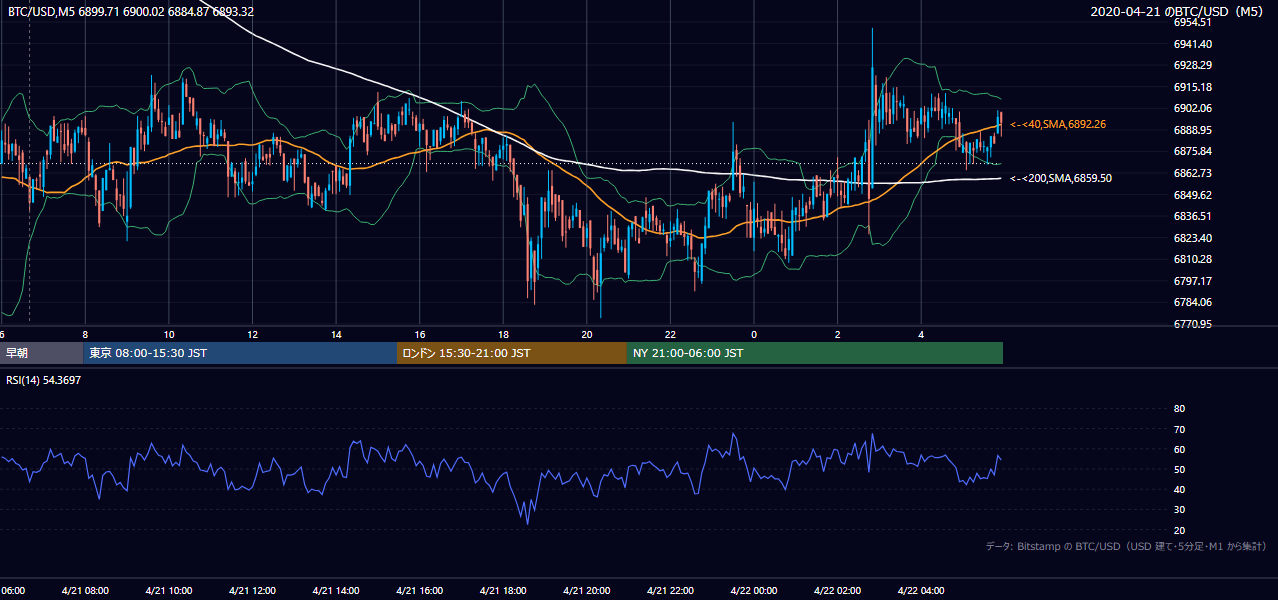
Task: Click RSI scale level 70
Action: 1179,429
